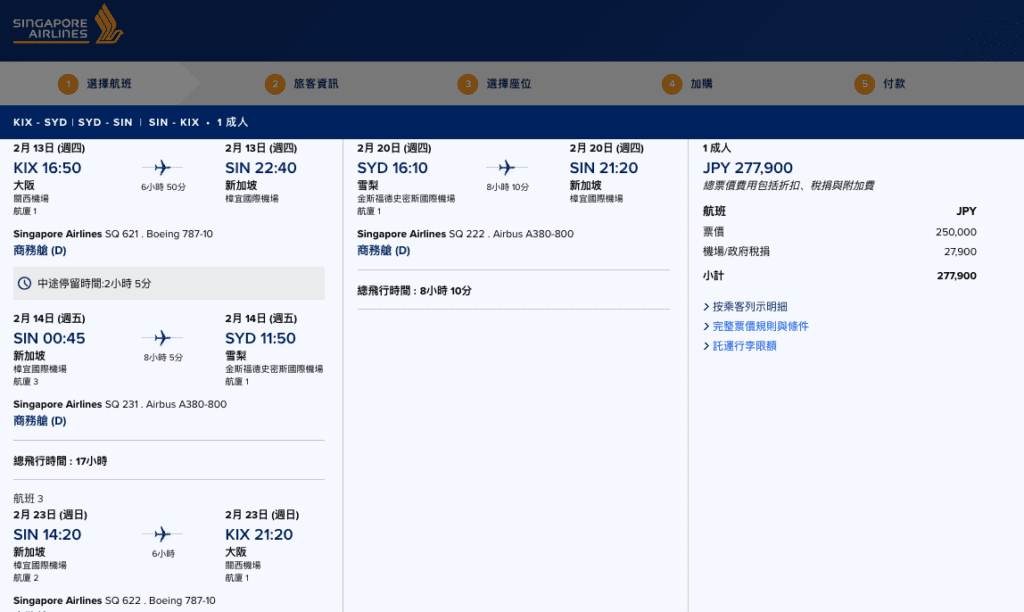
Task: Click the KIX 21:20 arrival time
Action: (x=259, y=534)
